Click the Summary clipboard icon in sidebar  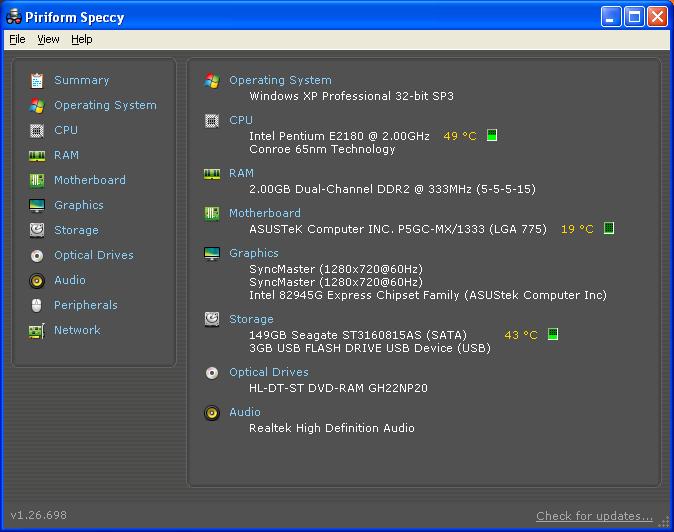pyautogui.click(x=37, y=80)
